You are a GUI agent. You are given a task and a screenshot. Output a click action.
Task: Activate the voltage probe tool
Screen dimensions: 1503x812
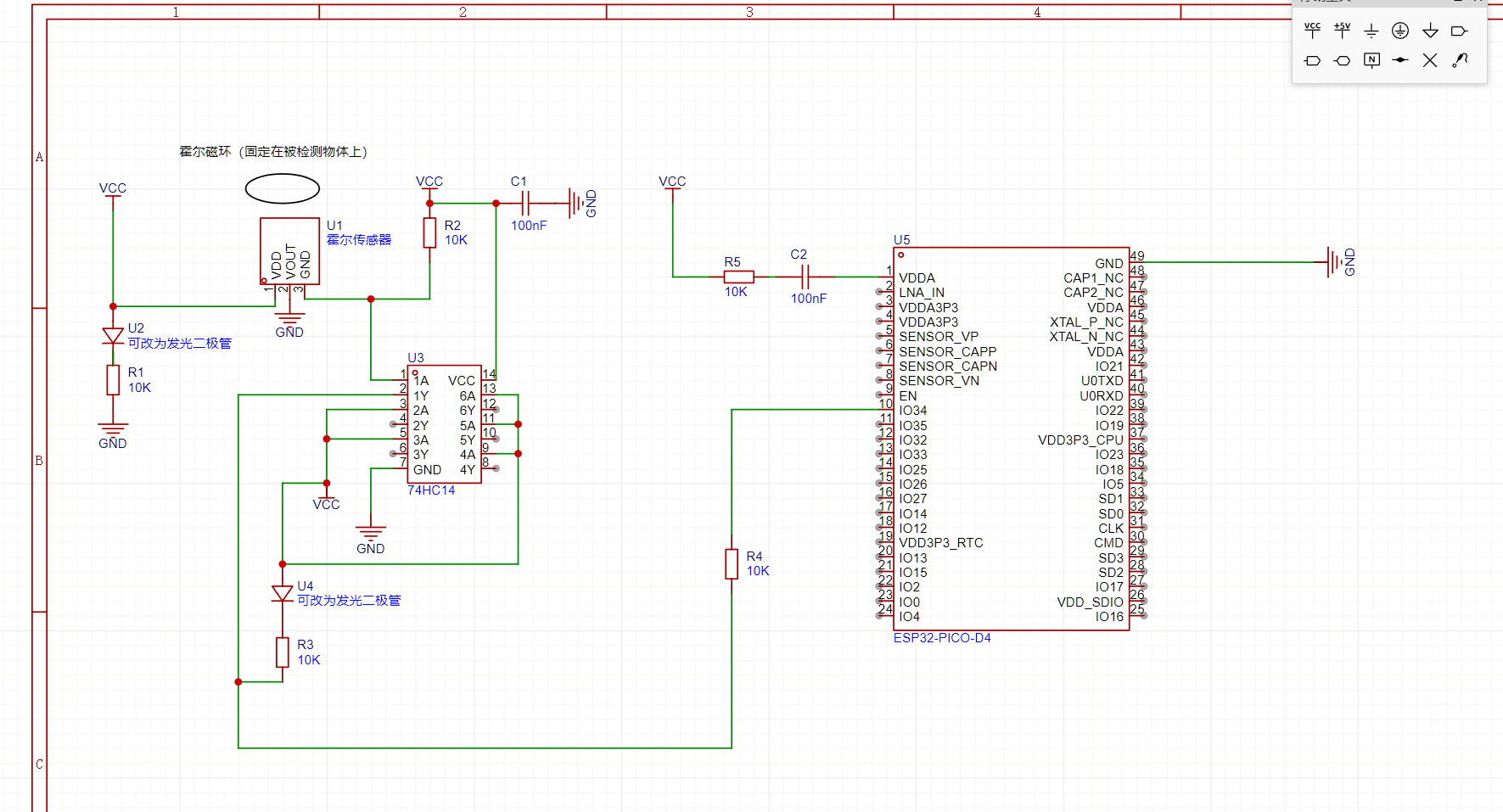(x=1460, y=60)
